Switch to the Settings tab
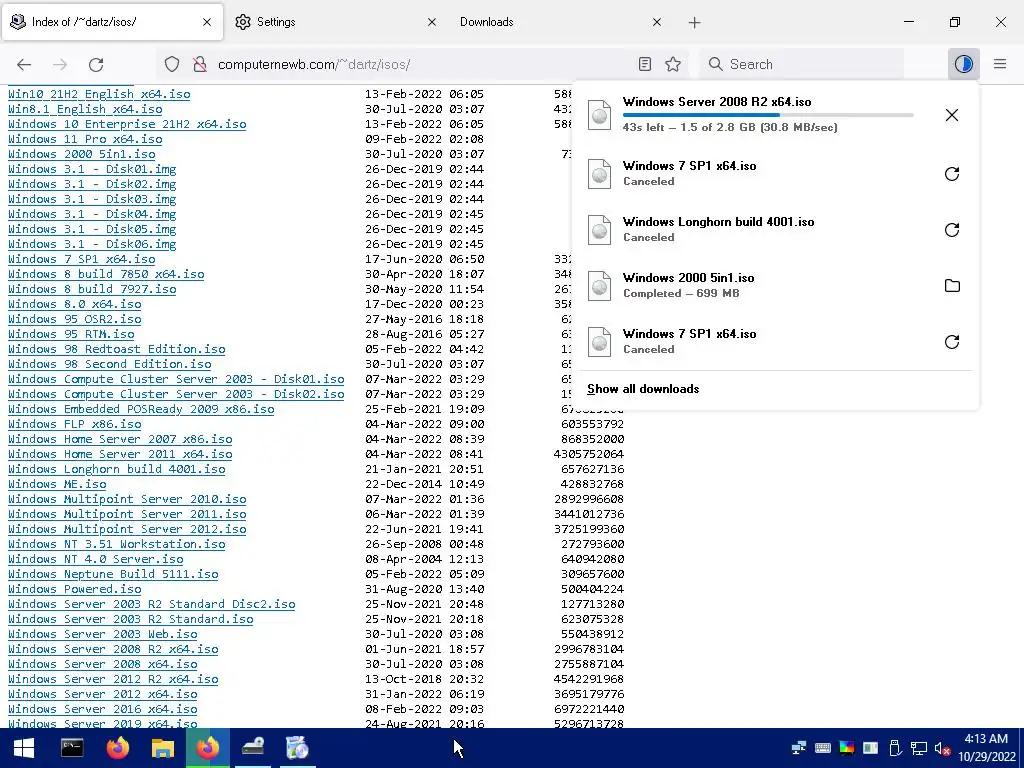 pos(334,22)
